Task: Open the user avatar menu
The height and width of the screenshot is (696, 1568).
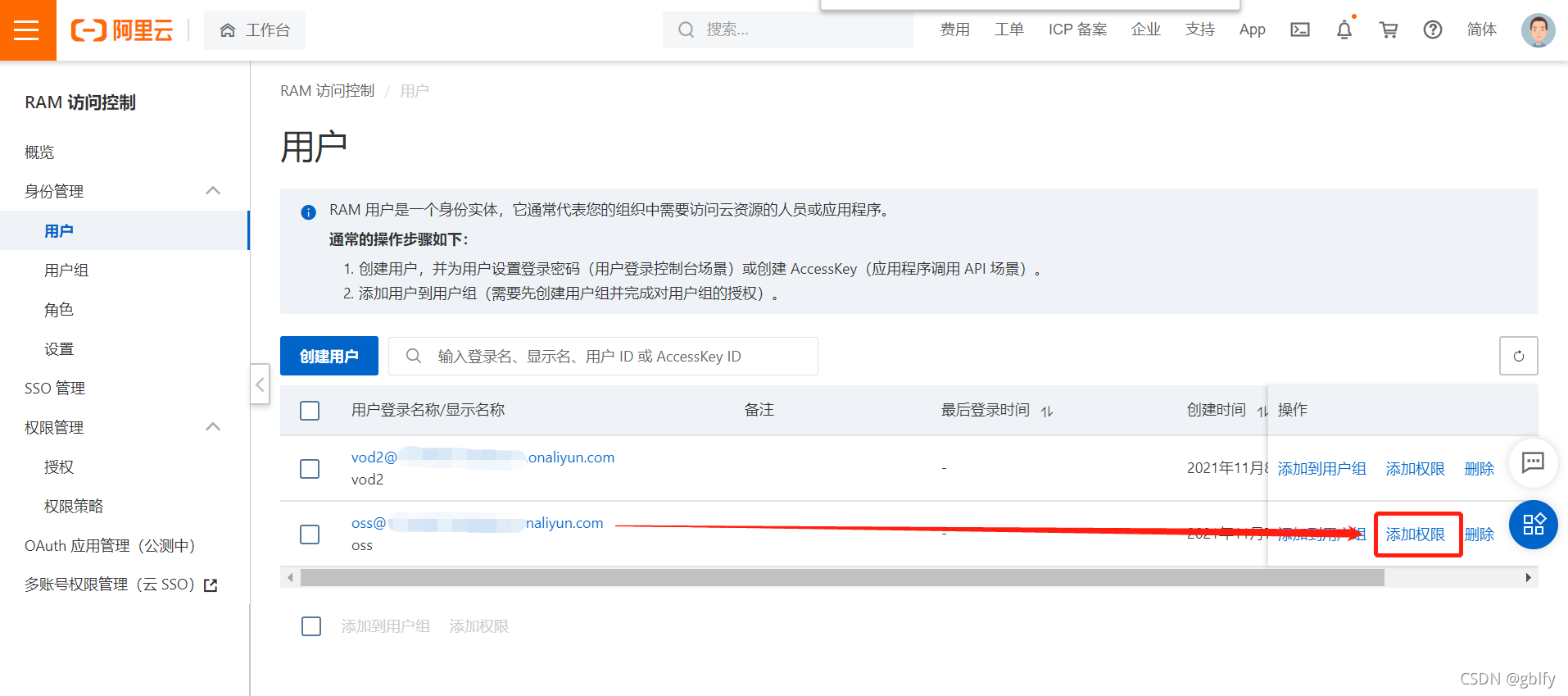Action: (1538, 30)
